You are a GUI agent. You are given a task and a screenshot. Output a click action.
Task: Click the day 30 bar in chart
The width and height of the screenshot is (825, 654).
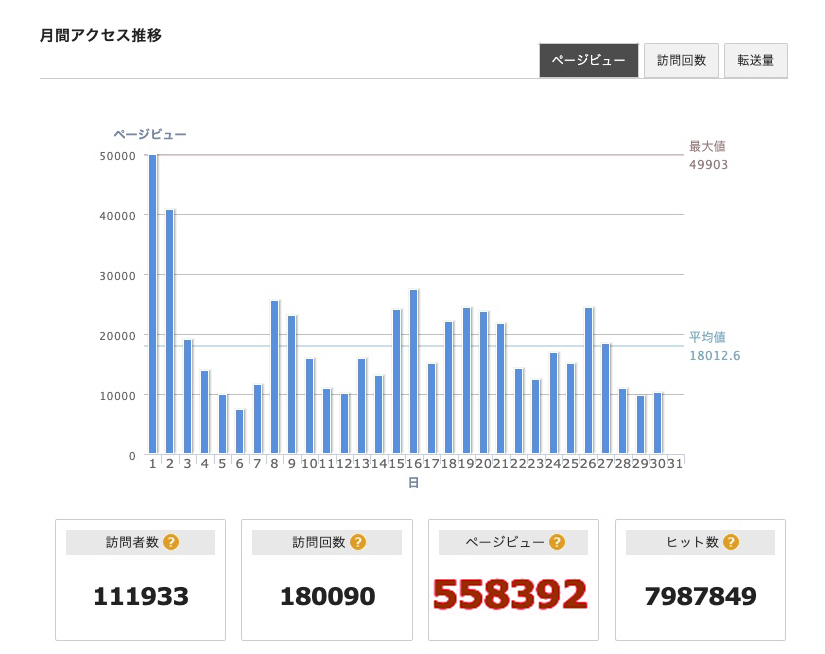(657, 423)
